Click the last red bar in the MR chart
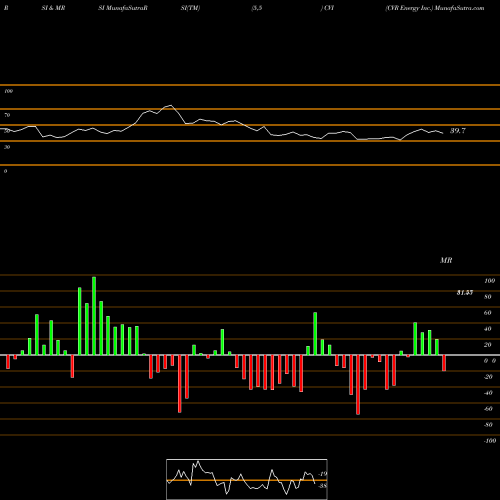Image resolution: width=500 pixels, height=500 pixels. [x=444, y=363]
